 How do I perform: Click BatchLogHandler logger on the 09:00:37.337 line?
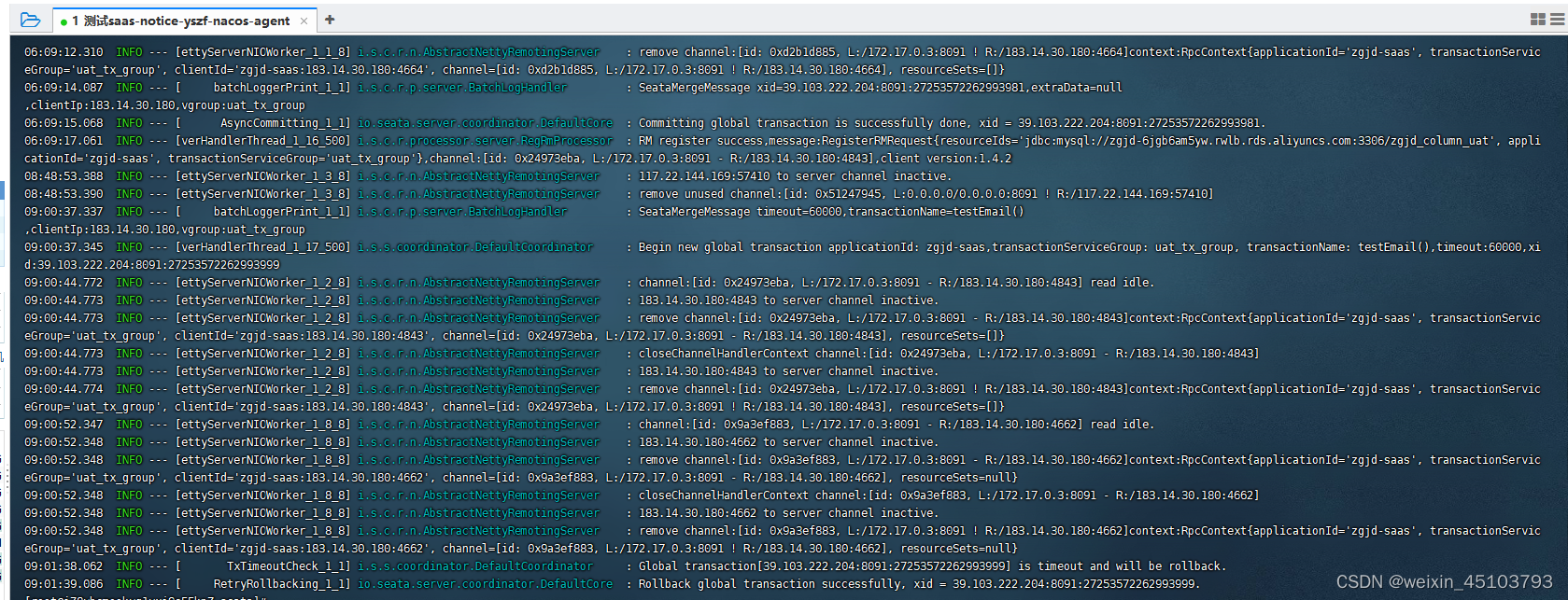tap(462, 212)
